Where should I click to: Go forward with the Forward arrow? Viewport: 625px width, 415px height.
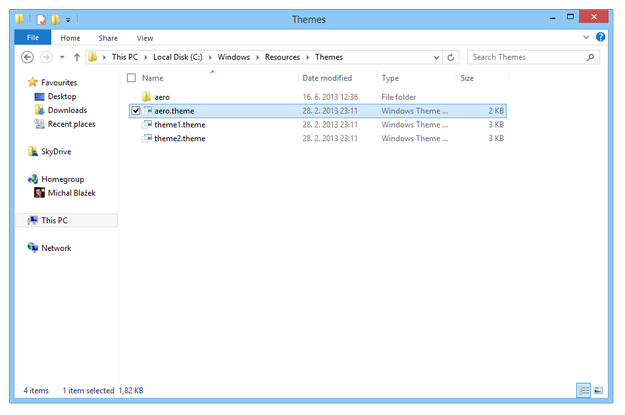(46, 57)
